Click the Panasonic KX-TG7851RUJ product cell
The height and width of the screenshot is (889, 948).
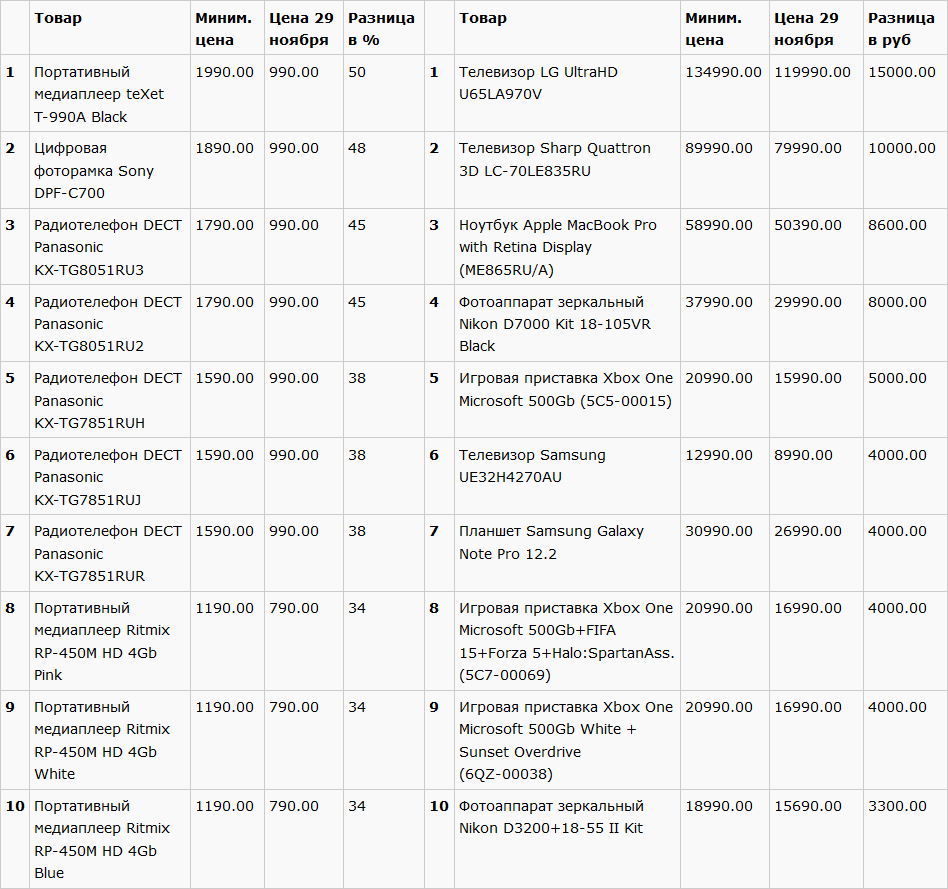pos(108,477)
